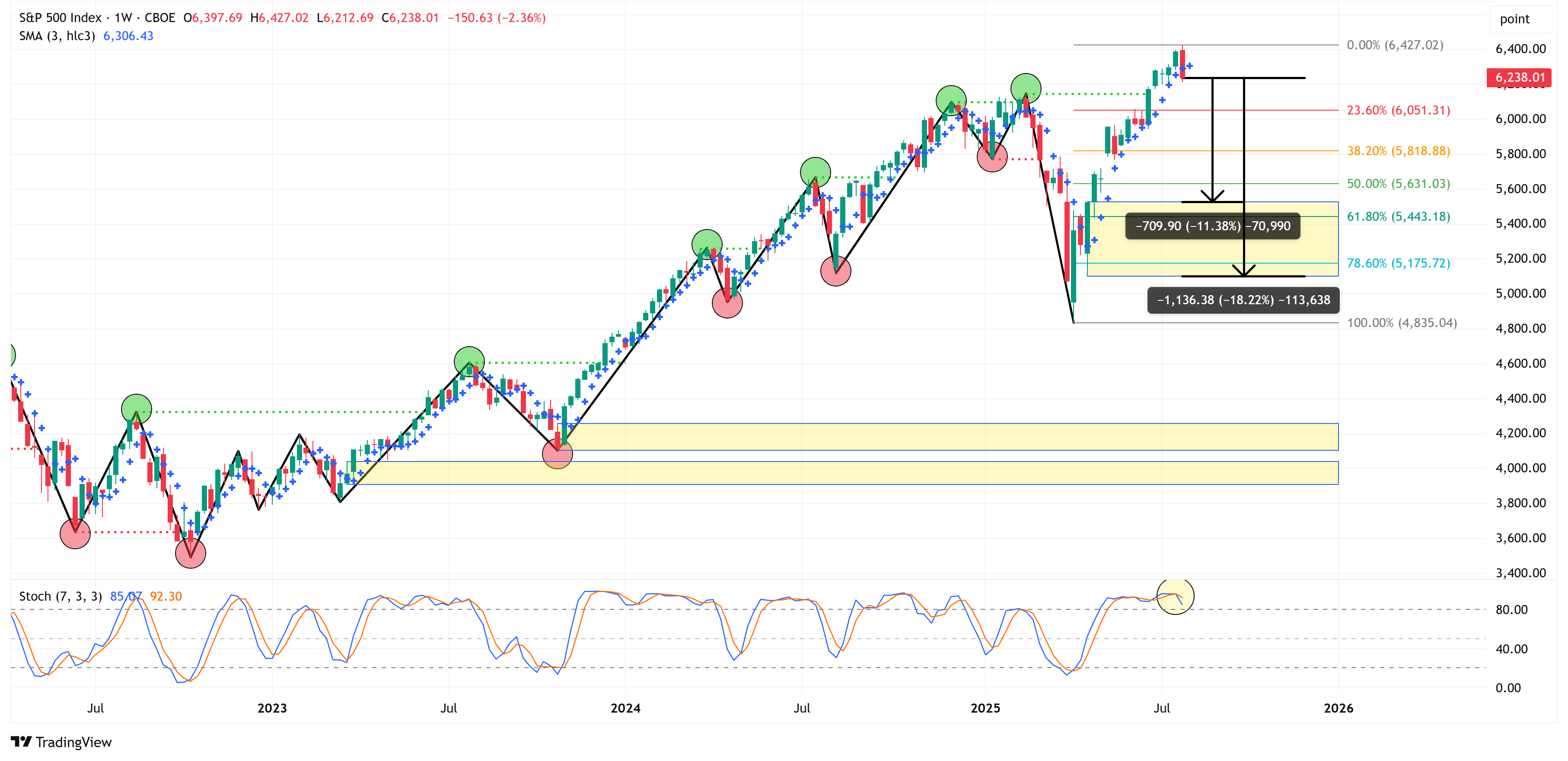Image resolution: width=1568 pixels, height=761 pixels.
Task: Click the red circle at the October 2023 low
Action: coord(557,454)
